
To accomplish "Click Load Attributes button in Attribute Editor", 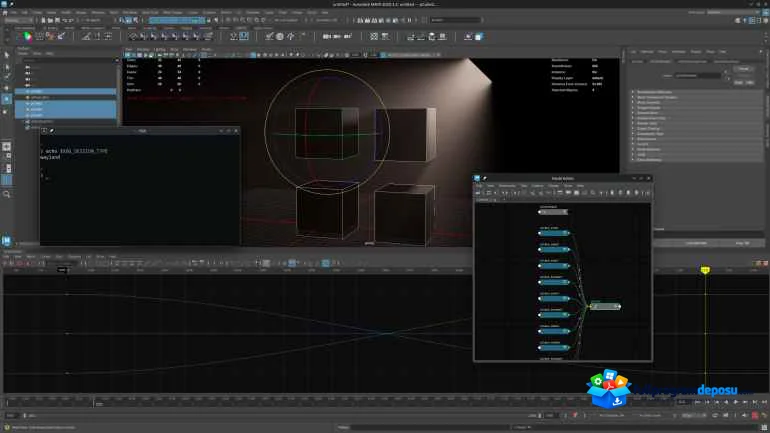I will (696, 243).
